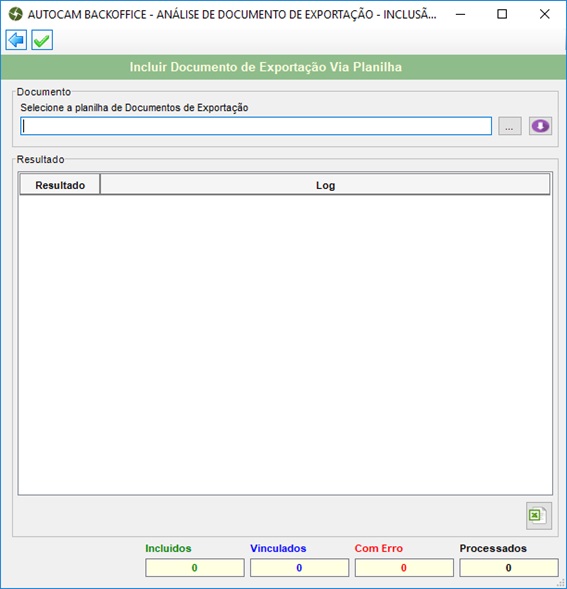Click the purple download arrow button
The width and height of the screenshot is (567, 589).
point(540,126)
